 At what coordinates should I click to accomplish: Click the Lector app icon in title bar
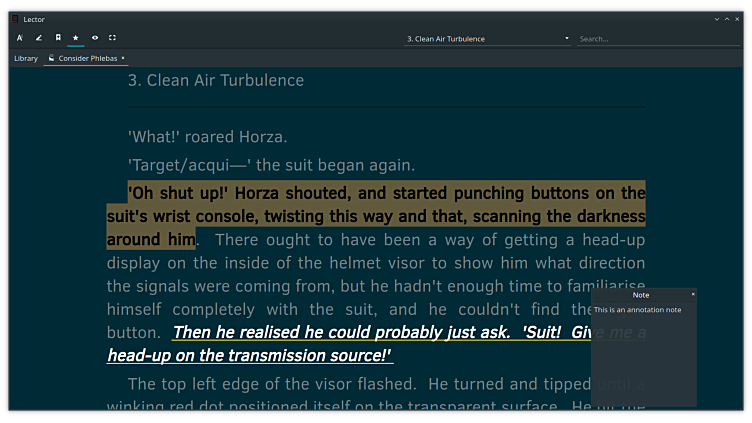(x=13, y=19)
